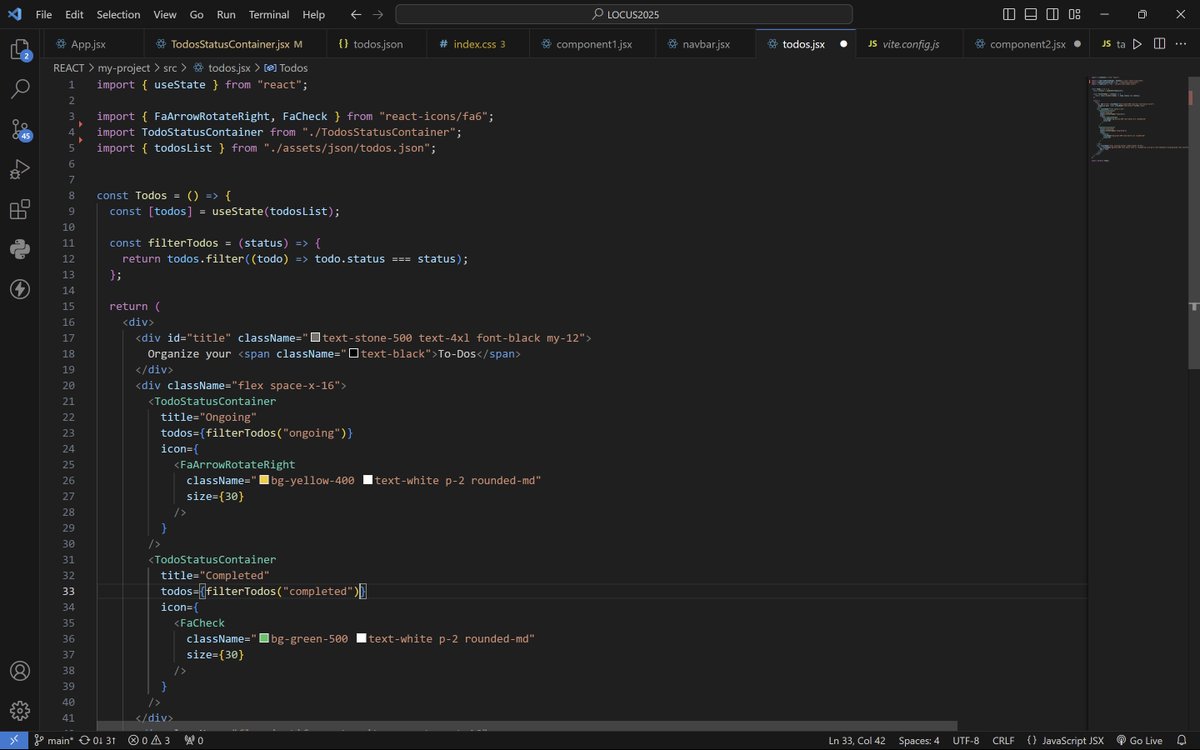Show errors and warnings count in status bar
Viewport: 1200px width, 750px height.
(x=149, y=741)
